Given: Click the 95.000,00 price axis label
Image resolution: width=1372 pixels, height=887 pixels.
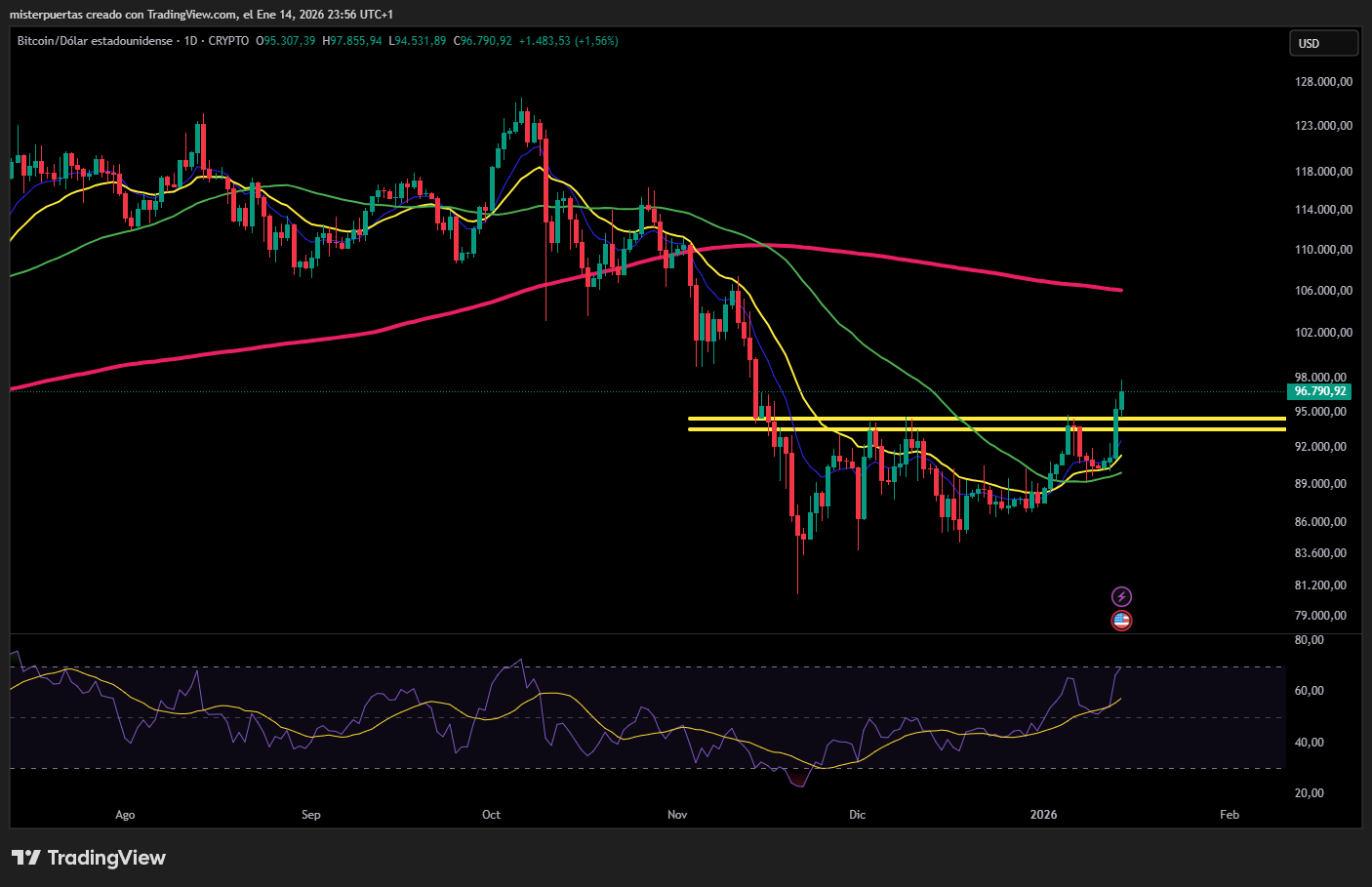Looking at the screenshot, I should 1320,412.
